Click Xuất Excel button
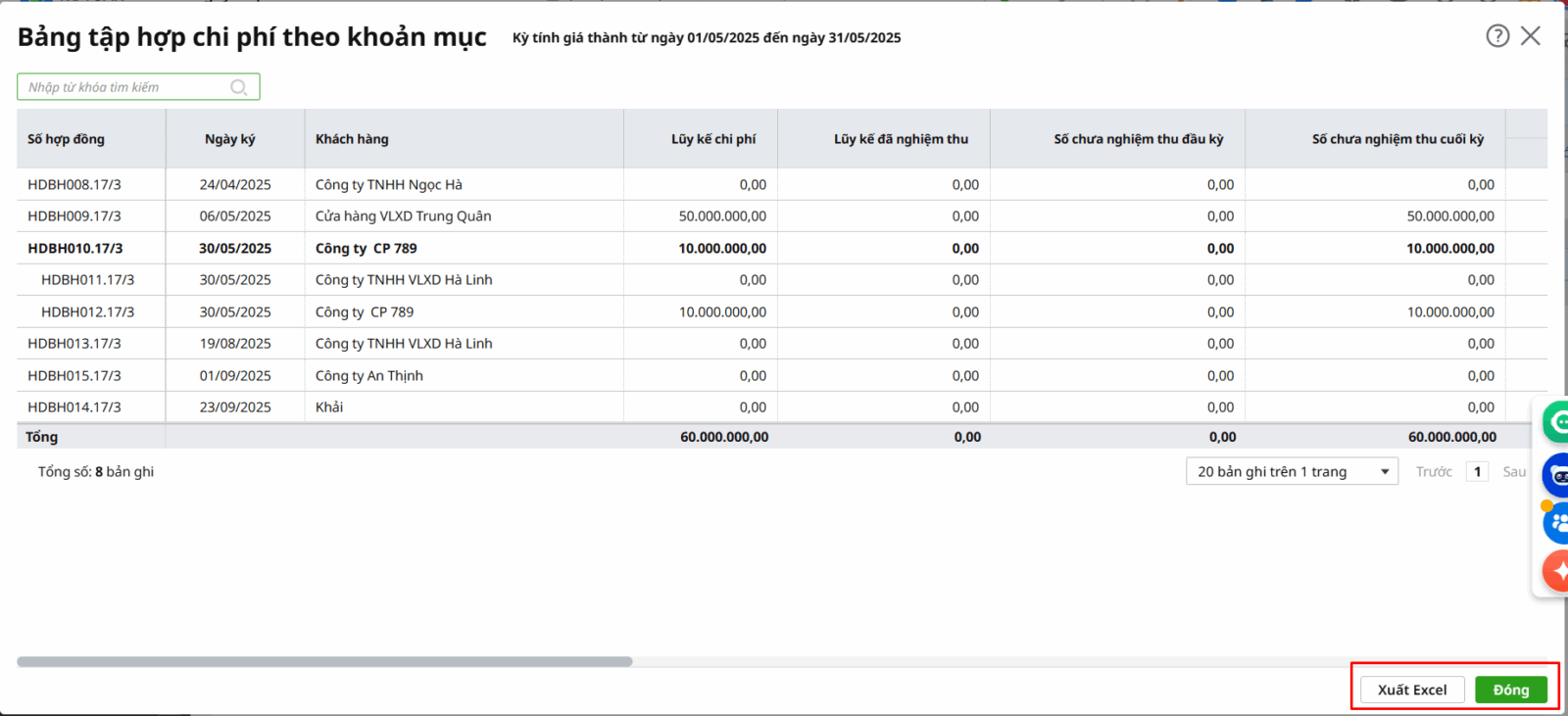The image size is (1568, 716). (x=1411, y=690)
